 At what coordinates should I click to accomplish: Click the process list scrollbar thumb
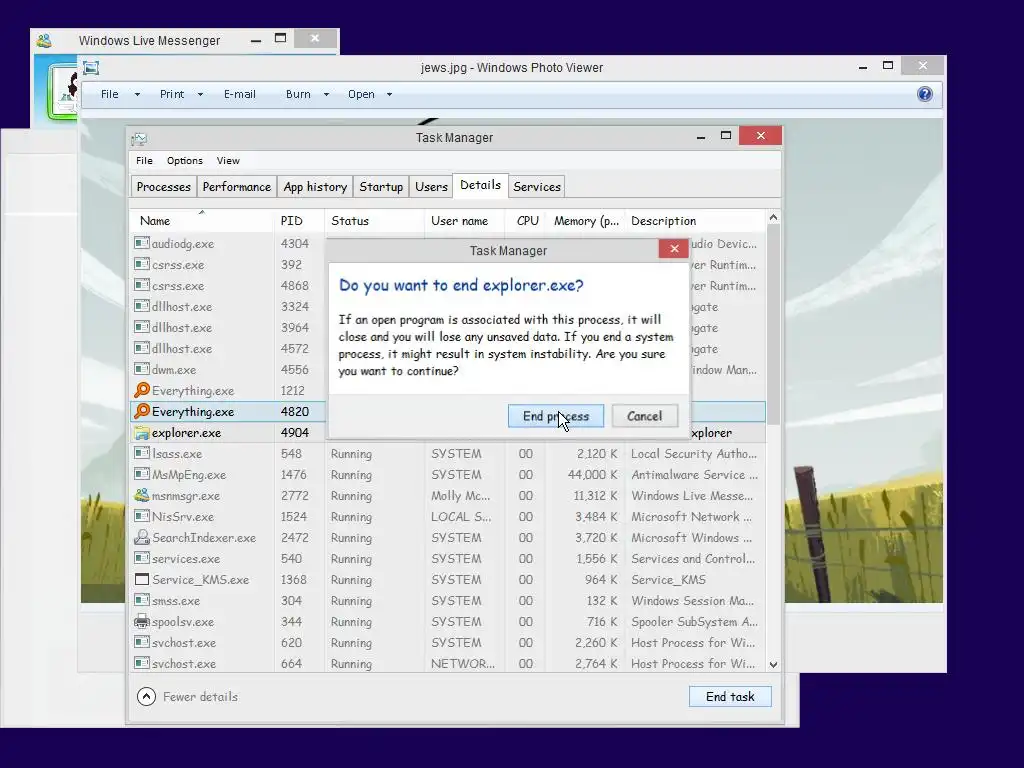tap(773, 325)
